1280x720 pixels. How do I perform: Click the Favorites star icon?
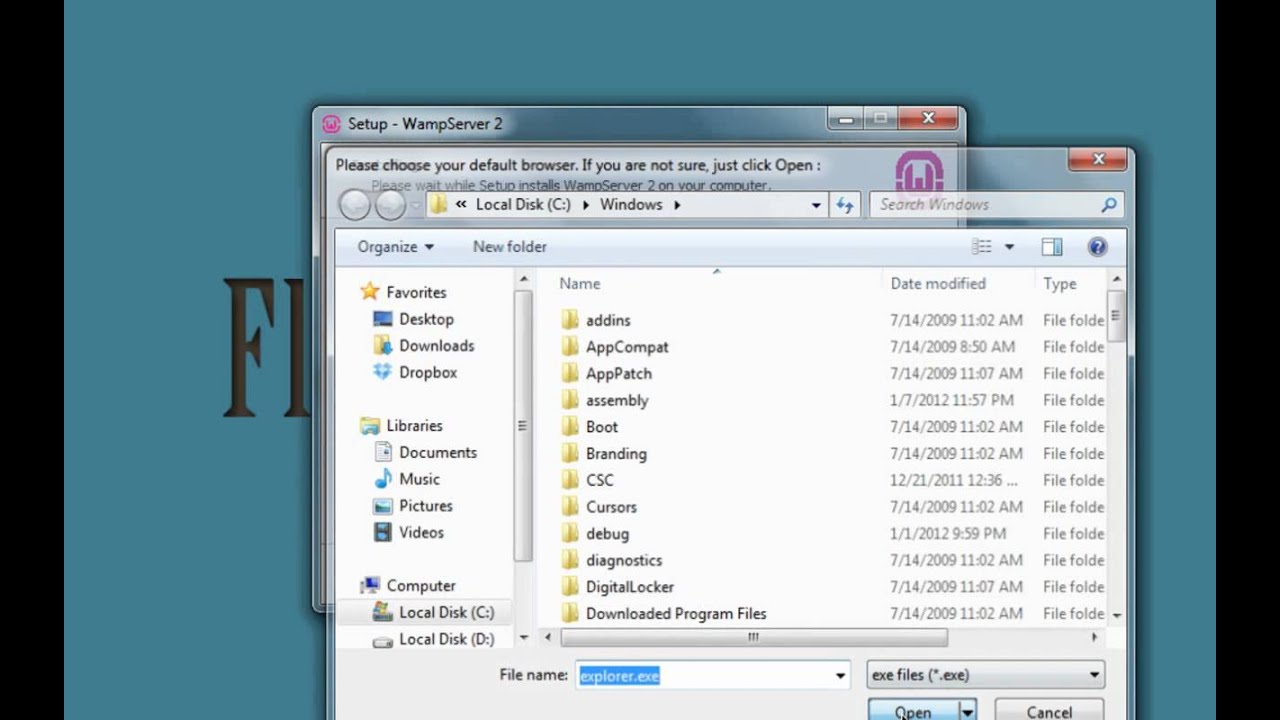click(370, 292)
